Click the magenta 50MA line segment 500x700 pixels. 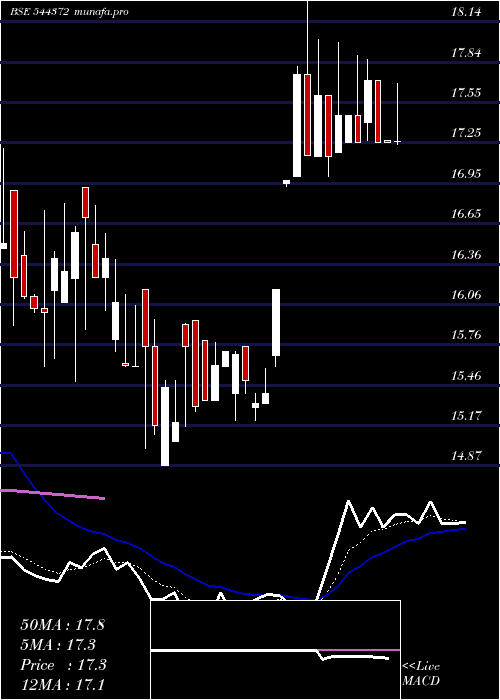tap(53, 494)
